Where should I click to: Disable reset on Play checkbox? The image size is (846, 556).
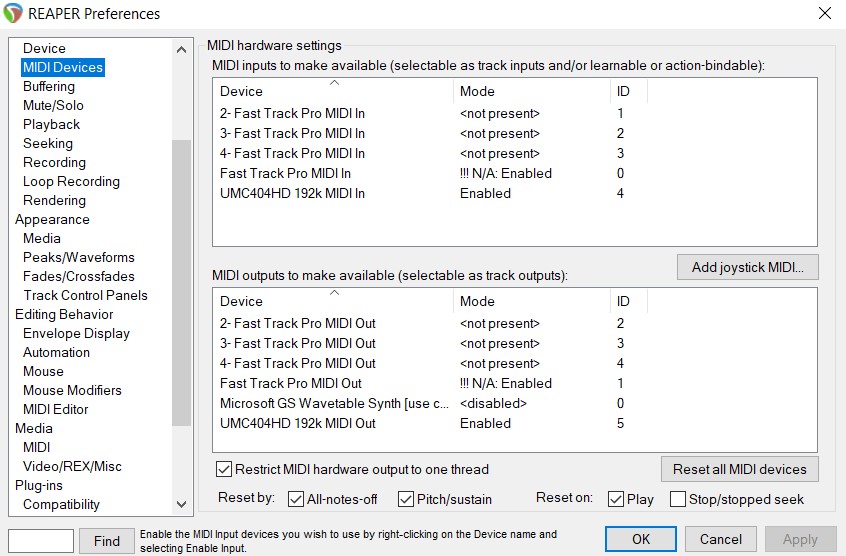point(616,499)
